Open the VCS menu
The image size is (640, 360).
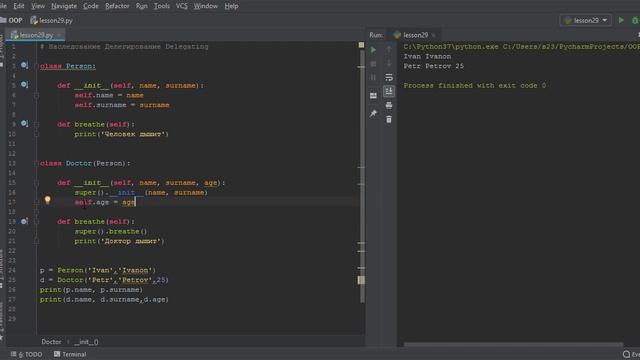click(182, 6)
